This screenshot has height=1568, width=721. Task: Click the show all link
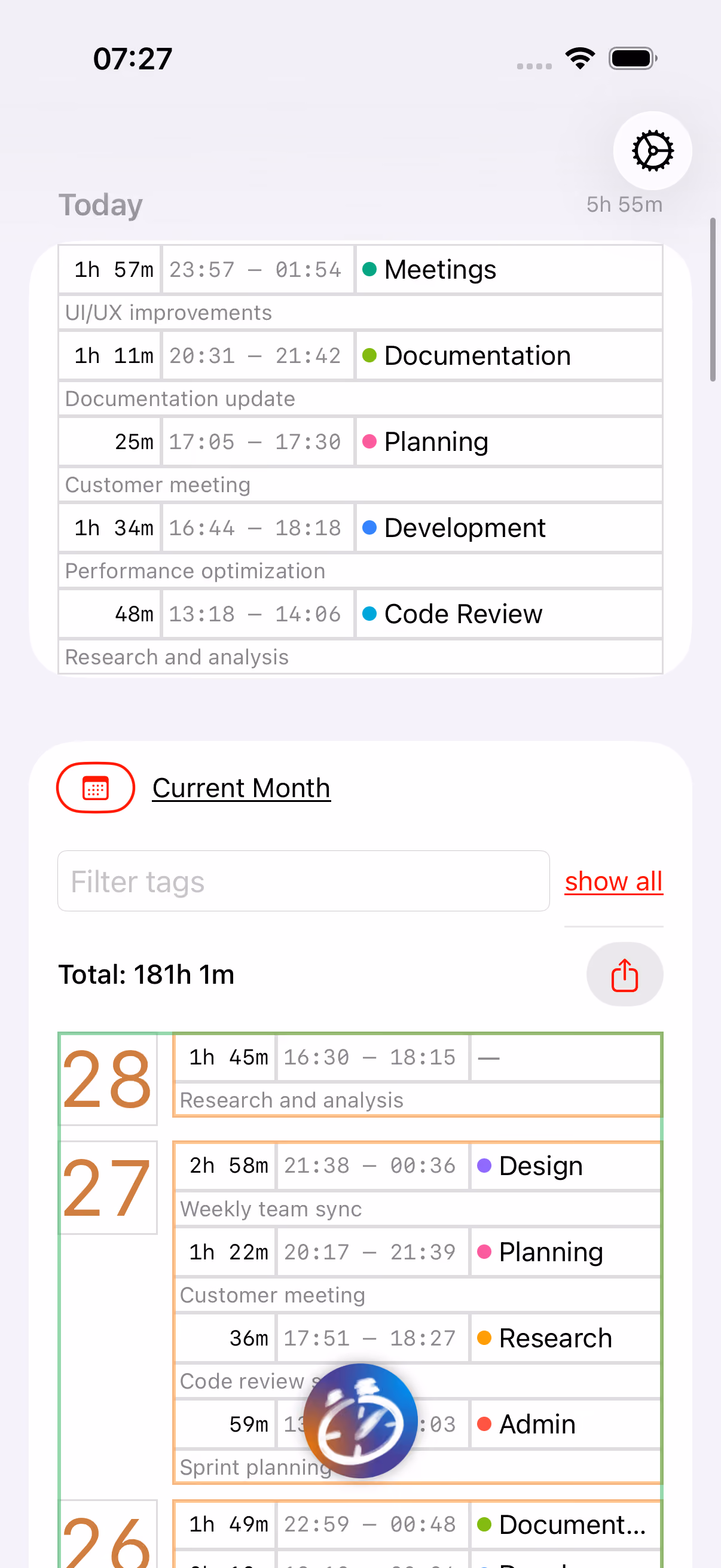613,881
